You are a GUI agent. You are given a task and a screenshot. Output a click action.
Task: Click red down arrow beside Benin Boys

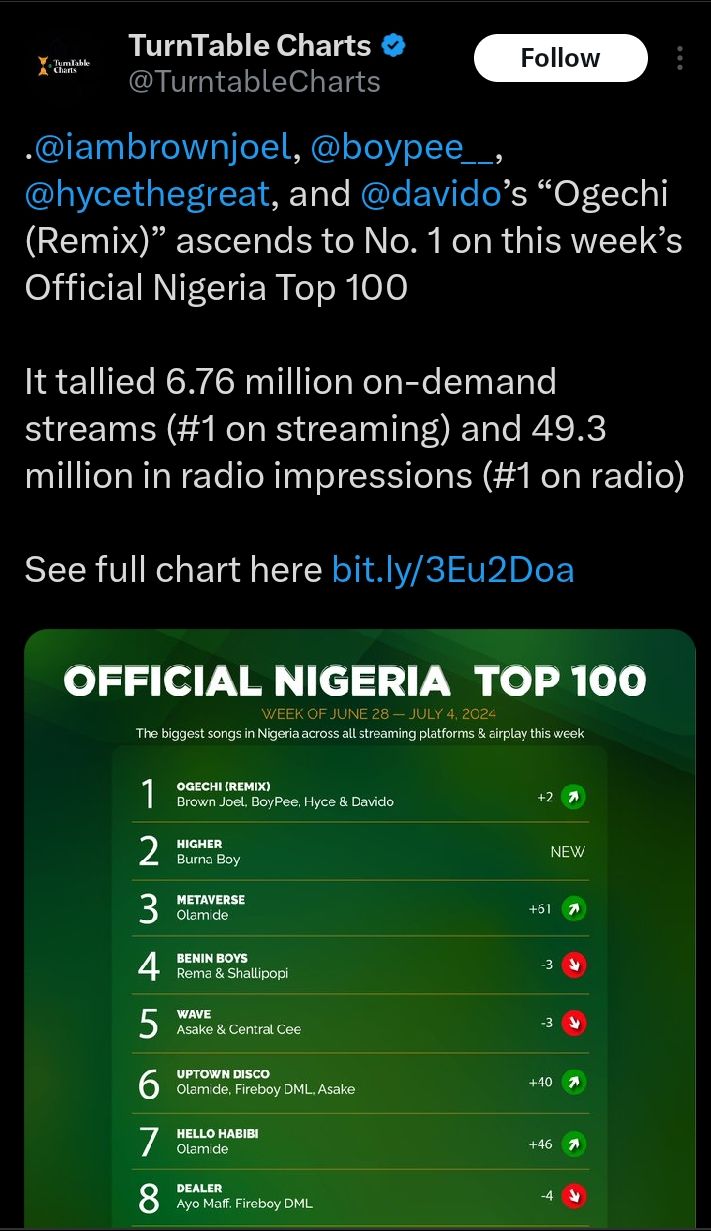573,965
